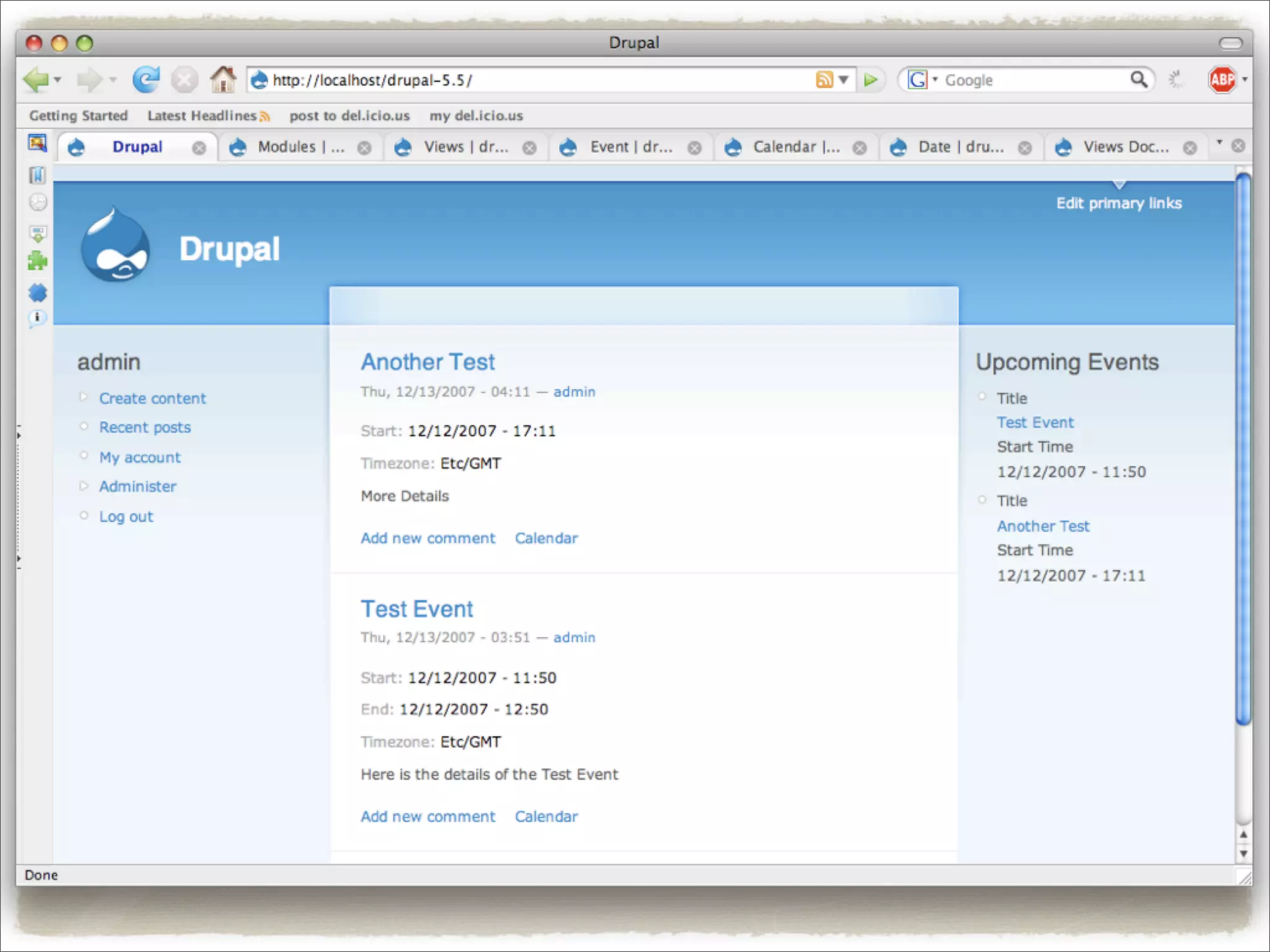Switch to the Views | dr... tab
This screenshot has width=1270, height=952.
466,148
